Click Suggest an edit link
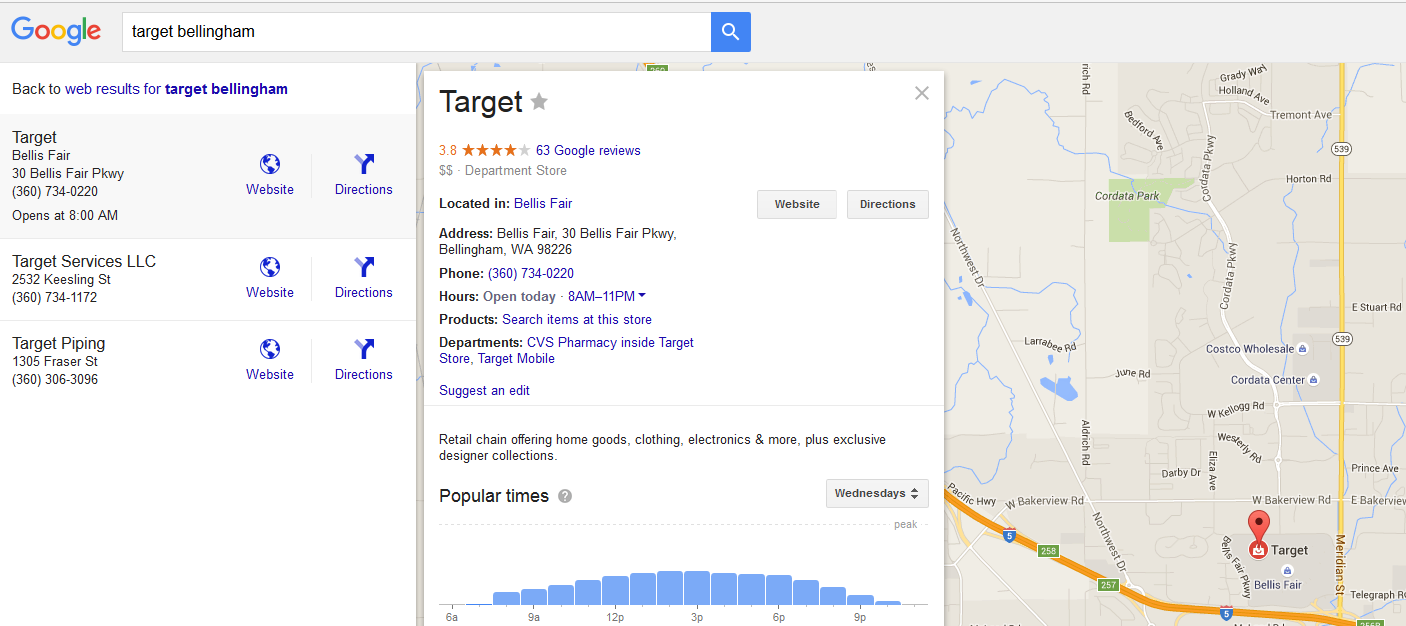Image resolution: width=1406 pixels, height=626 pixels. click(x=484, y=391)
